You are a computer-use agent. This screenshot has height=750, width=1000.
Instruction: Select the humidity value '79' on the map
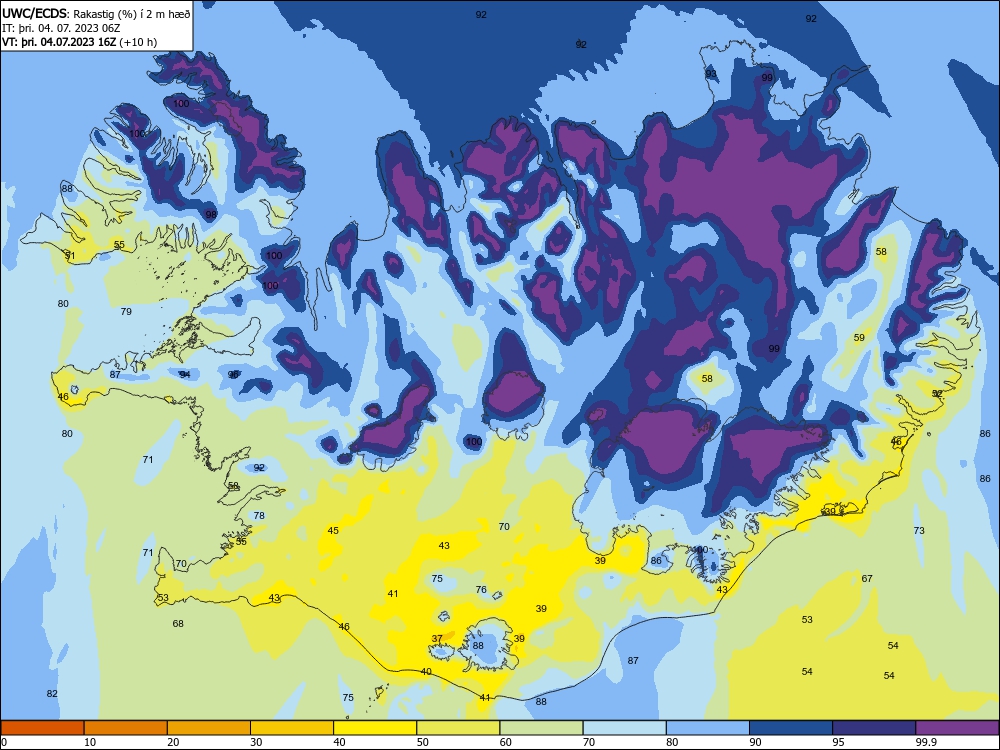126,312
